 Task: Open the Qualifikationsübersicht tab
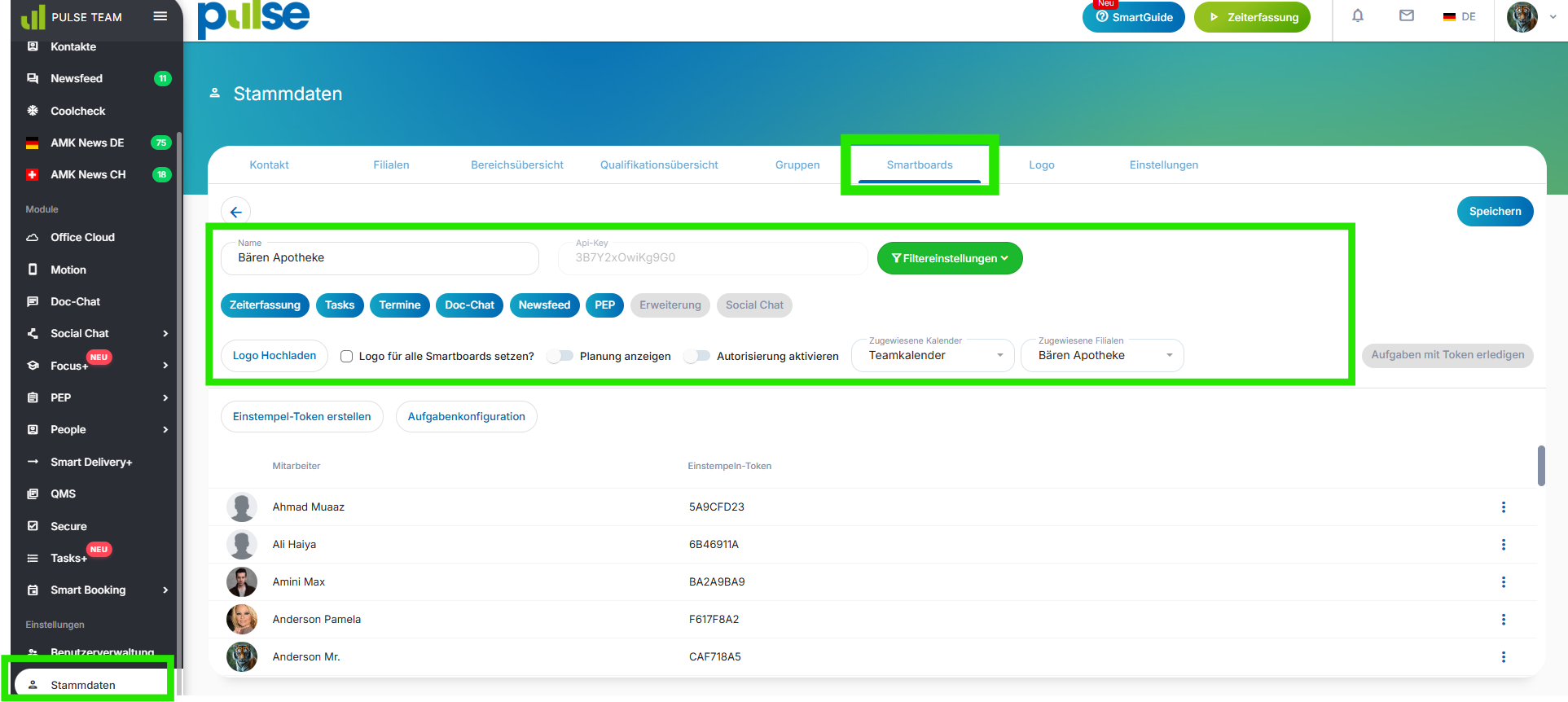click(659, 165)
